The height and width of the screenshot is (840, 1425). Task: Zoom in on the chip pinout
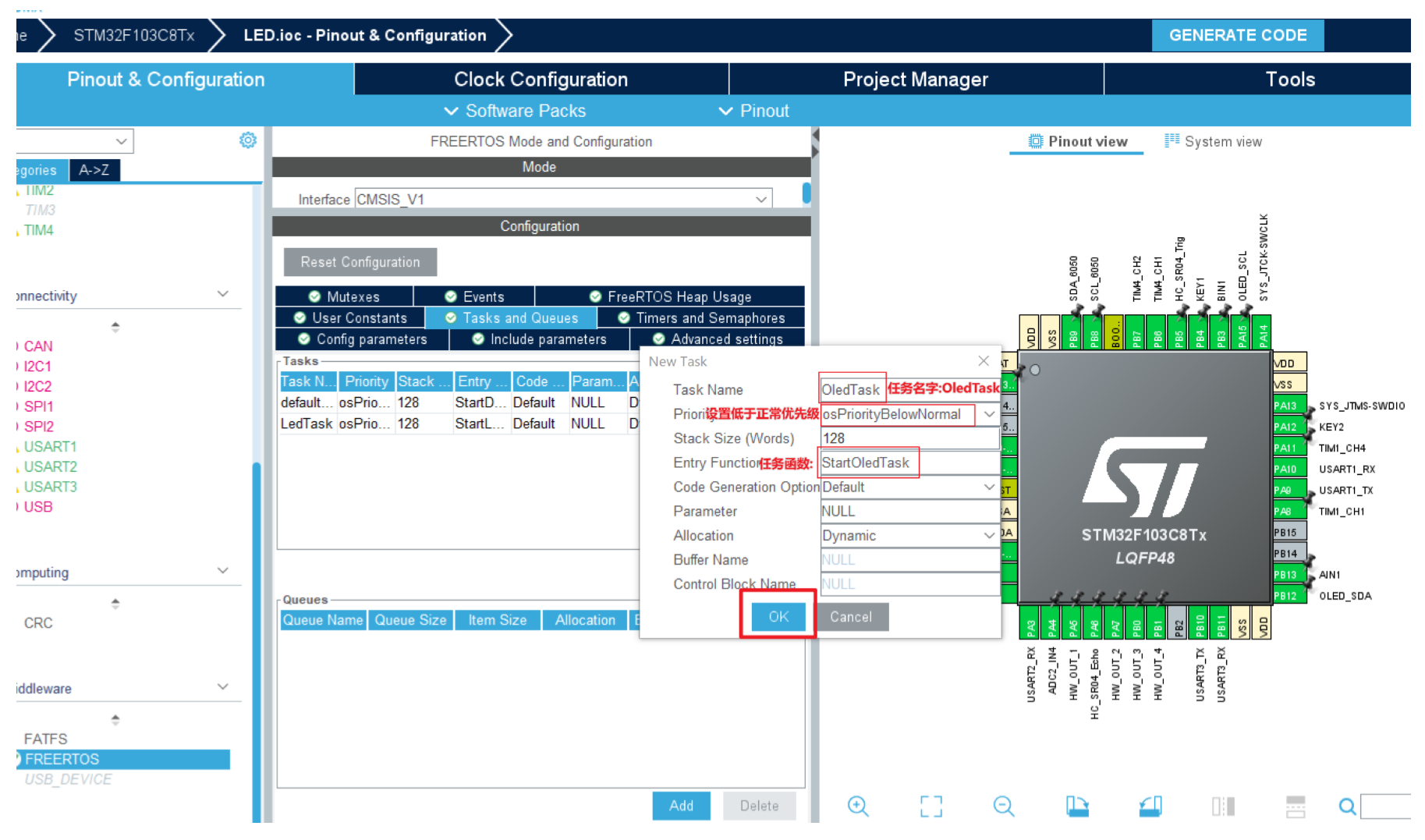[858, 806]
